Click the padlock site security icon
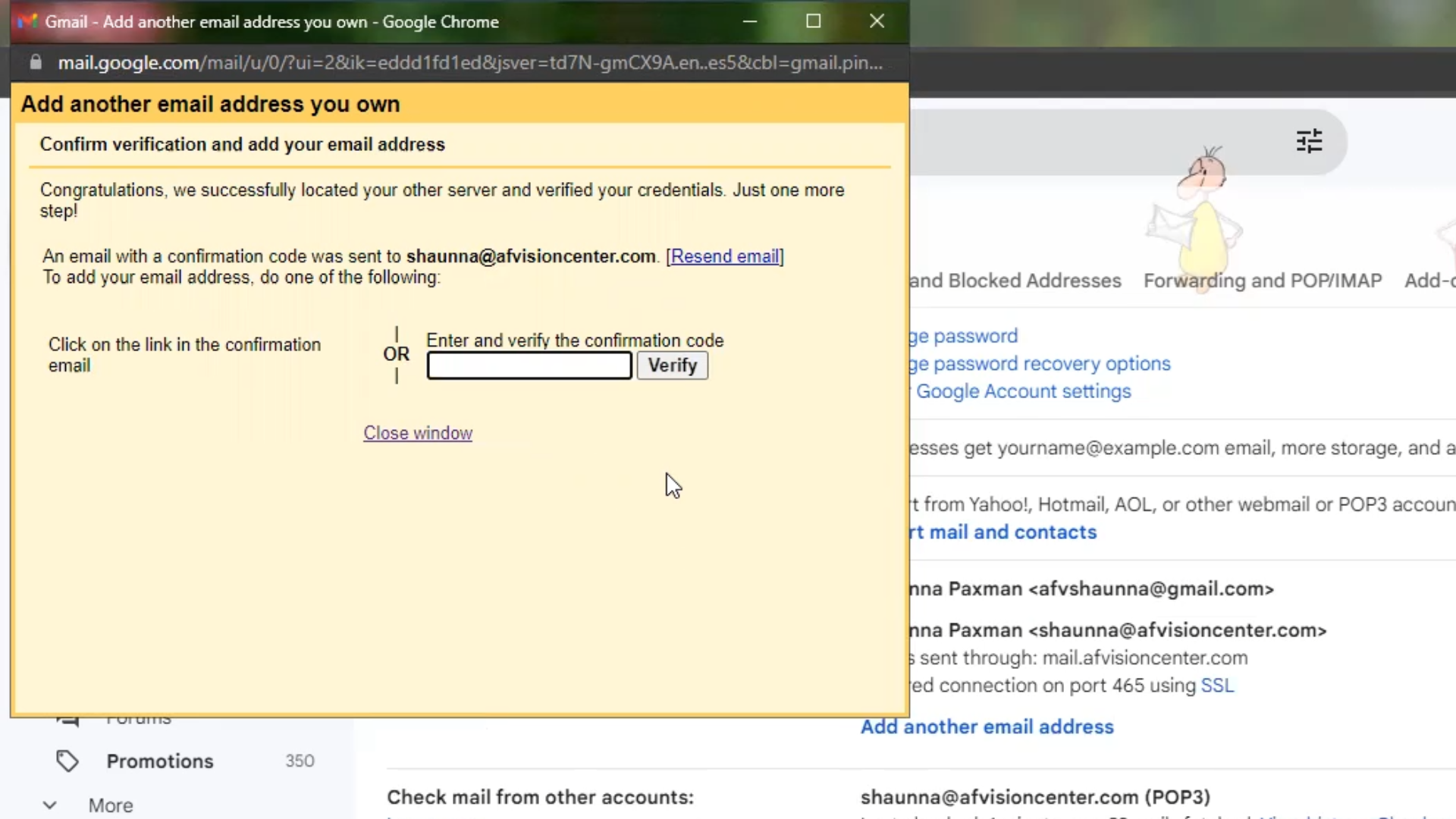Screen dimensions: 1456x819 [36, 62]
